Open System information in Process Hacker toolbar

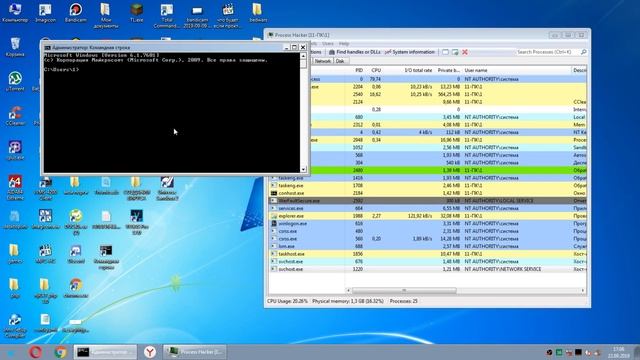(x=409, y=52)
